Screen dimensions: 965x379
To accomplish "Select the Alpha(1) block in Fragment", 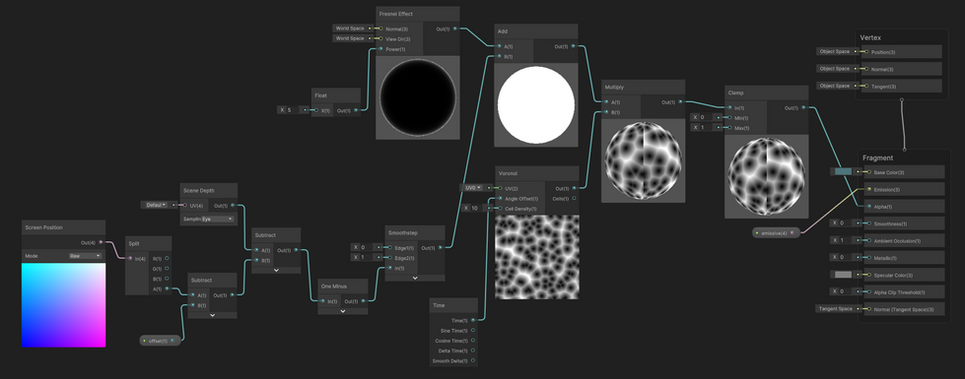I will (903, 206).
